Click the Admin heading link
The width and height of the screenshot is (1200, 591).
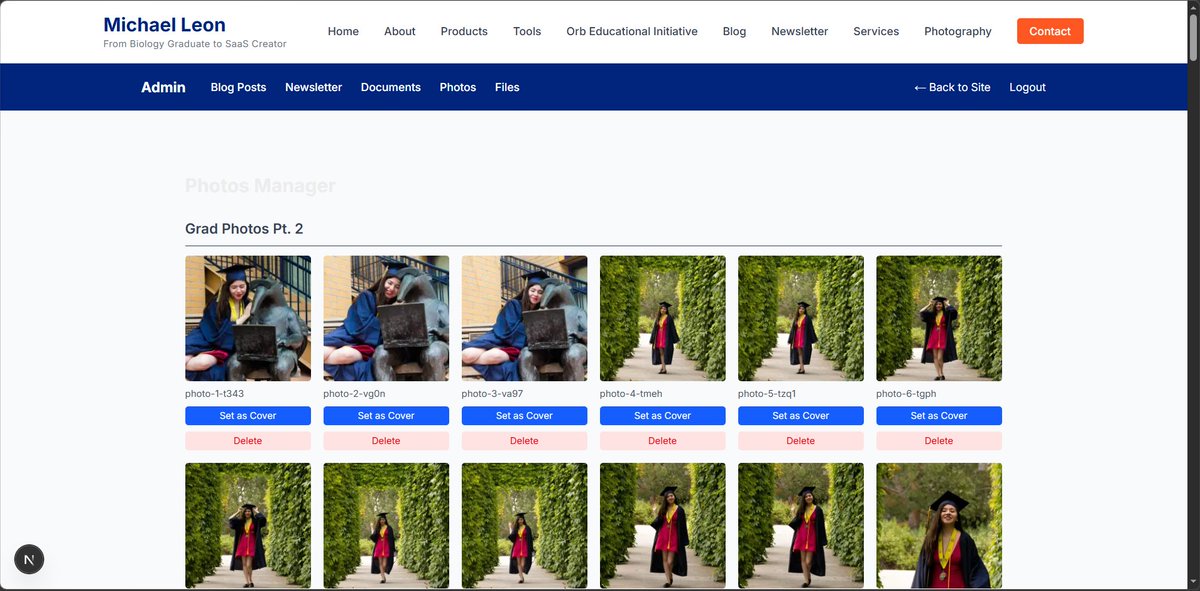[x=163, y=87]
